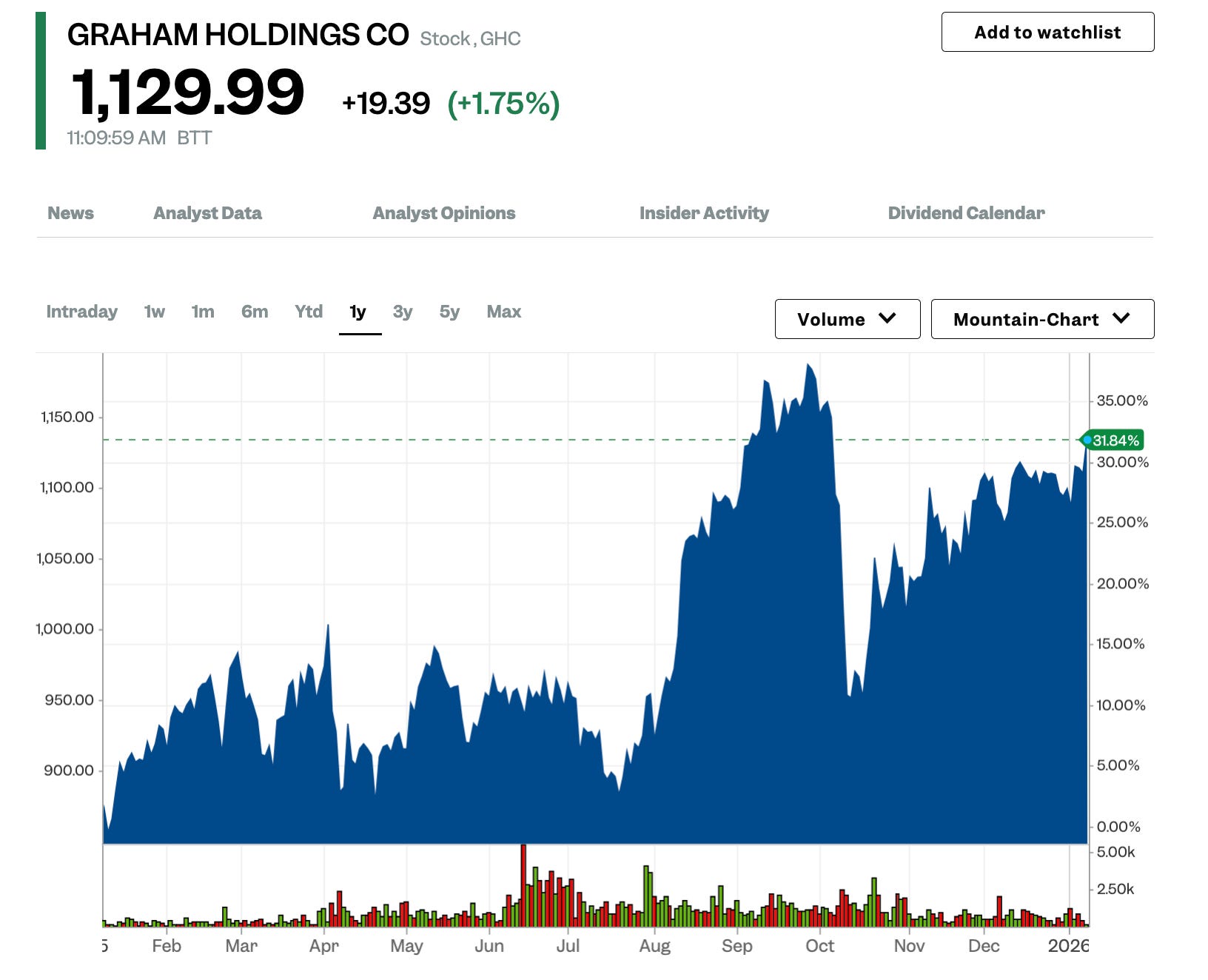1208x980 pixels.
Task: Click the green 31.84% current value marker
Action: [x=1114, y=440]
